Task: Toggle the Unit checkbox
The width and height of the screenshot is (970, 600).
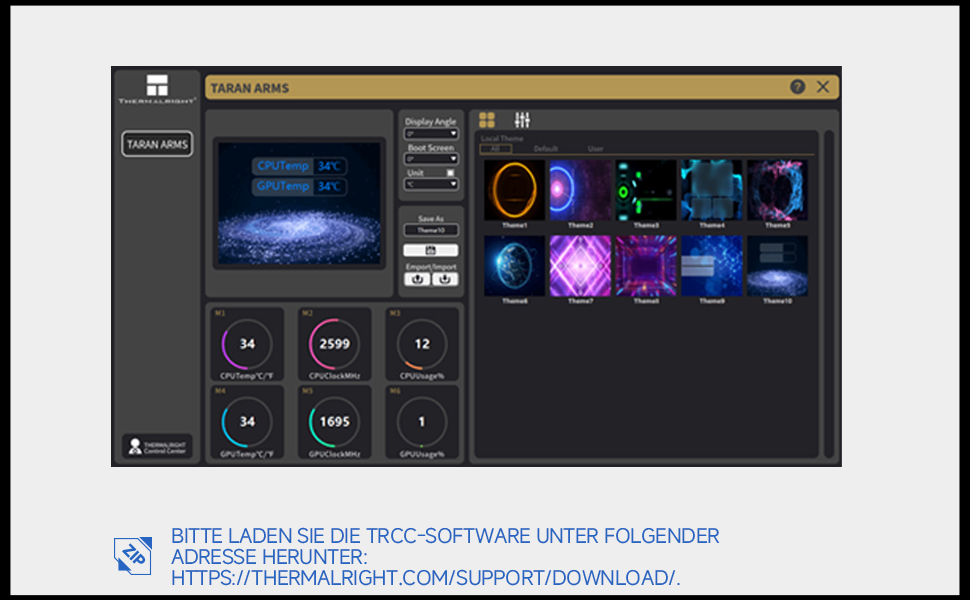Action: click(x=450, y=173)
